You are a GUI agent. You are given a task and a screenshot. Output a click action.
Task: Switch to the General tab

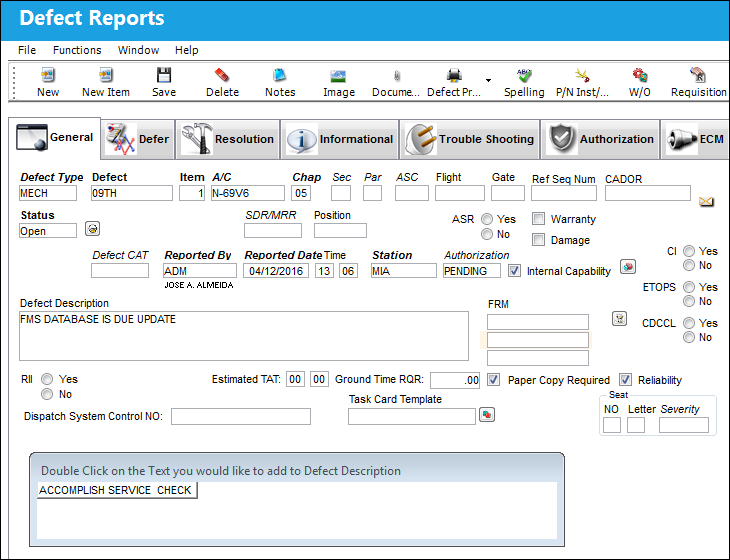[x=54, y=138]
